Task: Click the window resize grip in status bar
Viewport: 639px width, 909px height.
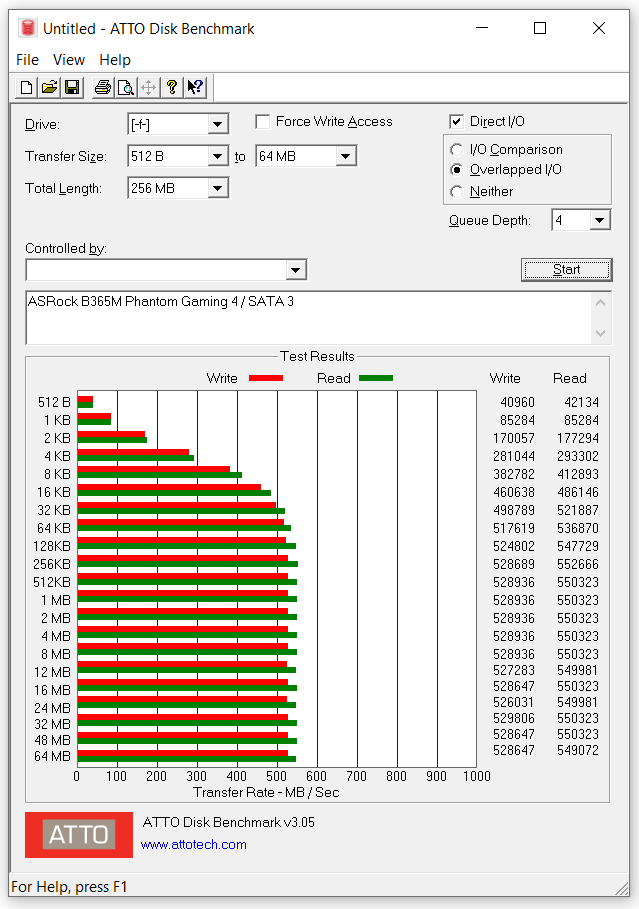Action: (622, 889)
